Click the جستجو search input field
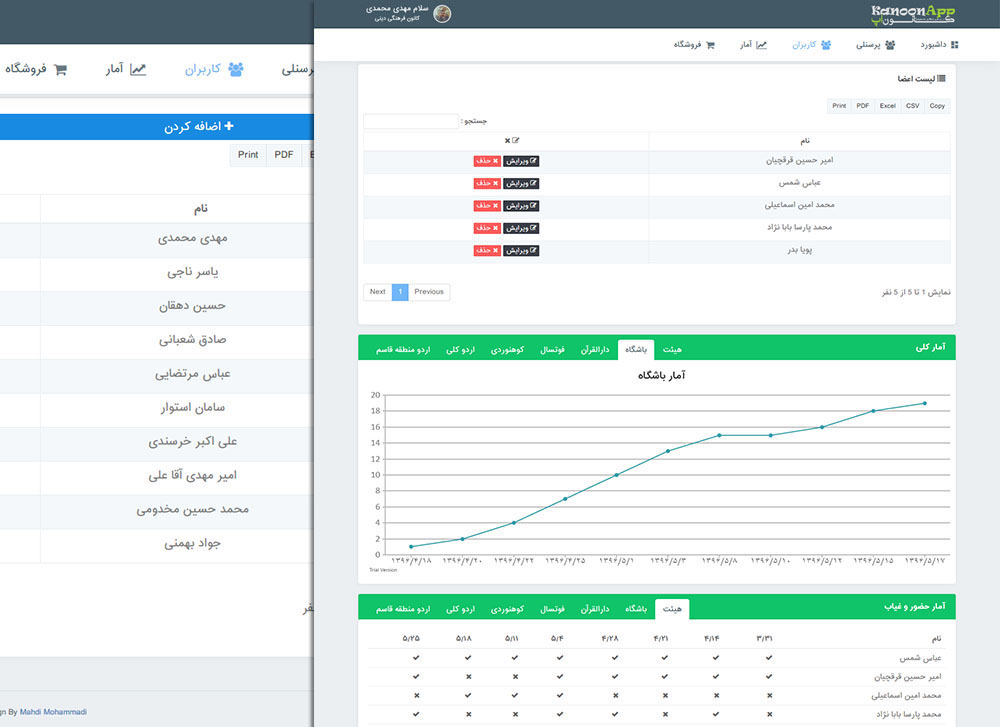The image size is (1000, 727). [x=410, y=120]
